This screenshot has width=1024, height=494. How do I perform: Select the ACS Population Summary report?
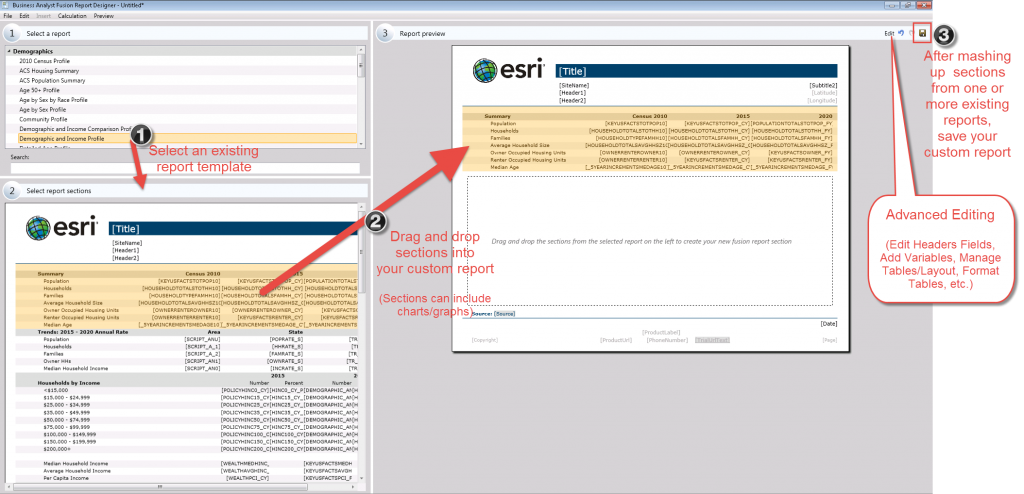[x=182, y=80]
